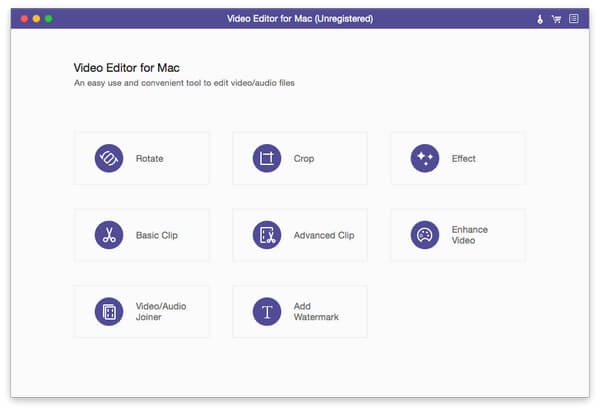Select the Basic Clip scissors icon
This screenshot has height=411, width=600.
pos(109,235)
